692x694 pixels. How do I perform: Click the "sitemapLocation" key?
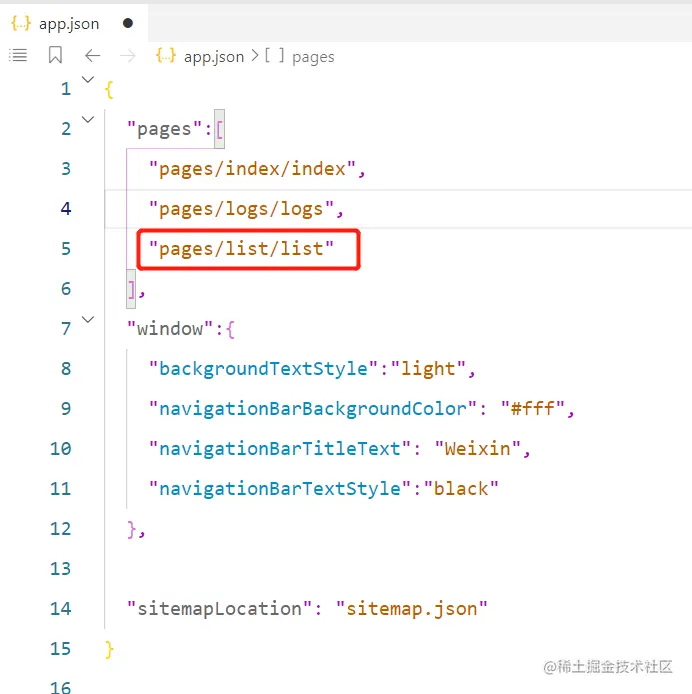click(x=220, y=609)
